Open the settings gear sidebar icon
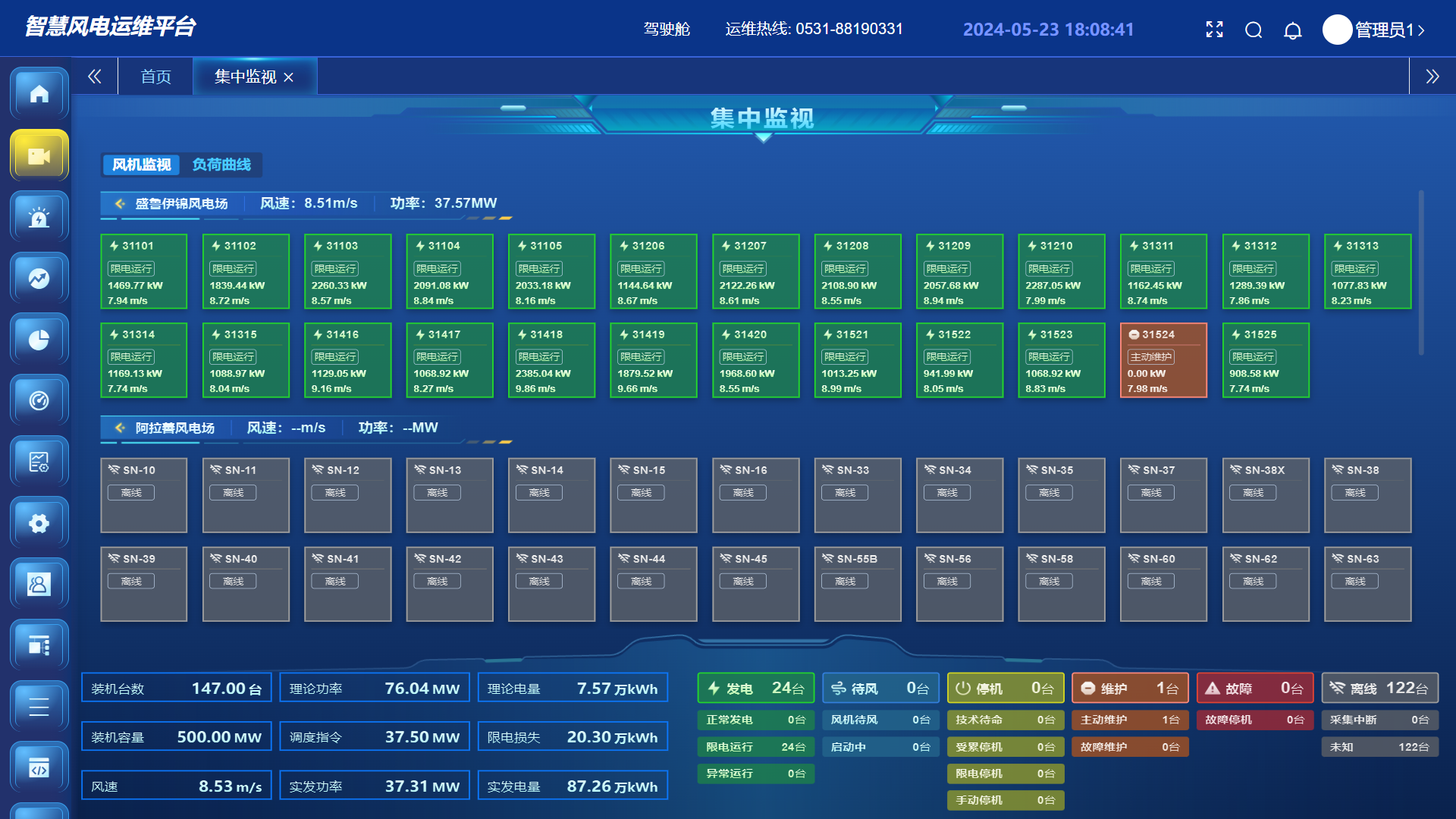1456x819 pixels. 39,523
